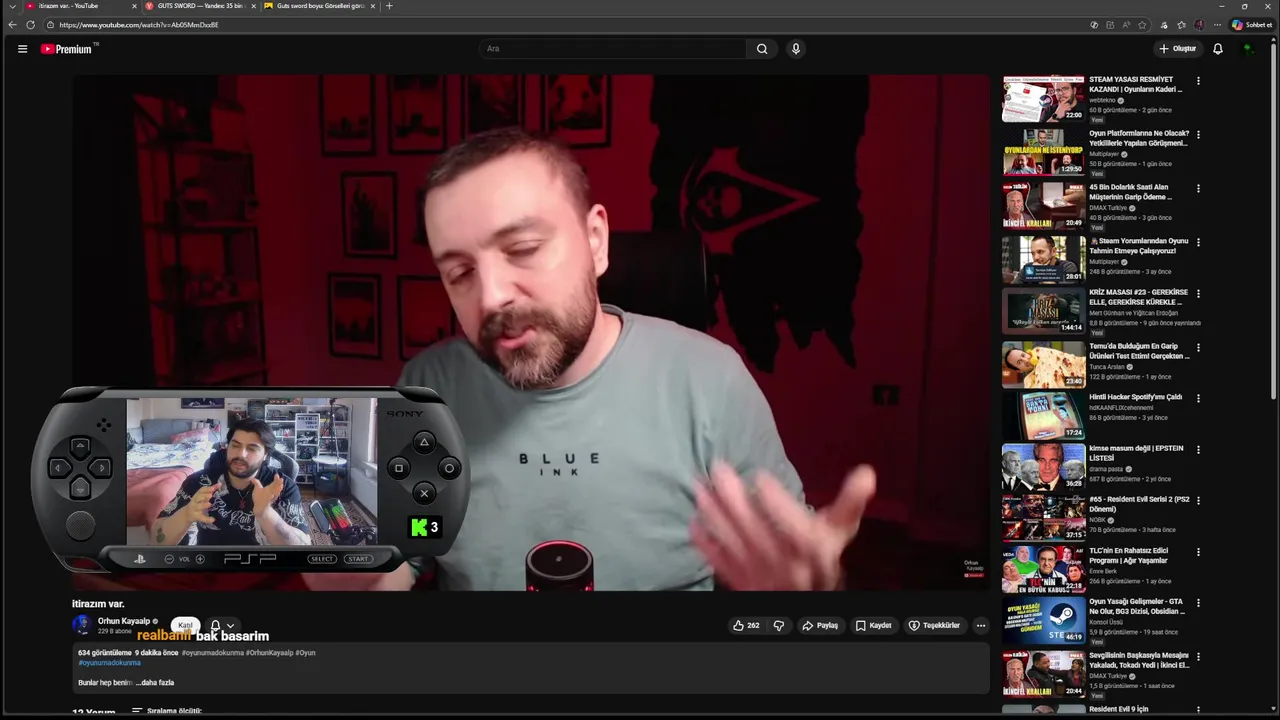Open Hintli Hacker Spotify'ını Çaldı title
This screenshot has height=720, width=1280.
(1136, 397)
